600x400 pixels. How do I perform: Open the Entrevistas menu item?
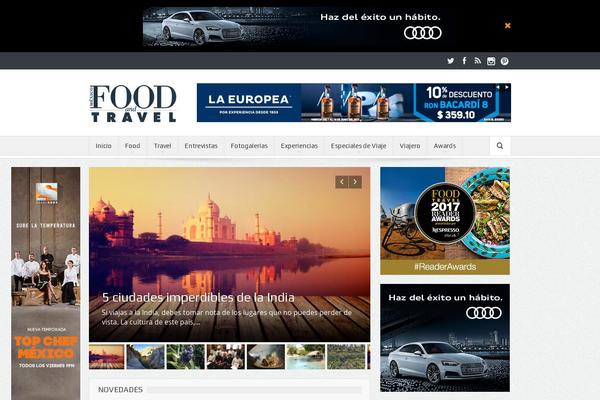click(201, 146)
